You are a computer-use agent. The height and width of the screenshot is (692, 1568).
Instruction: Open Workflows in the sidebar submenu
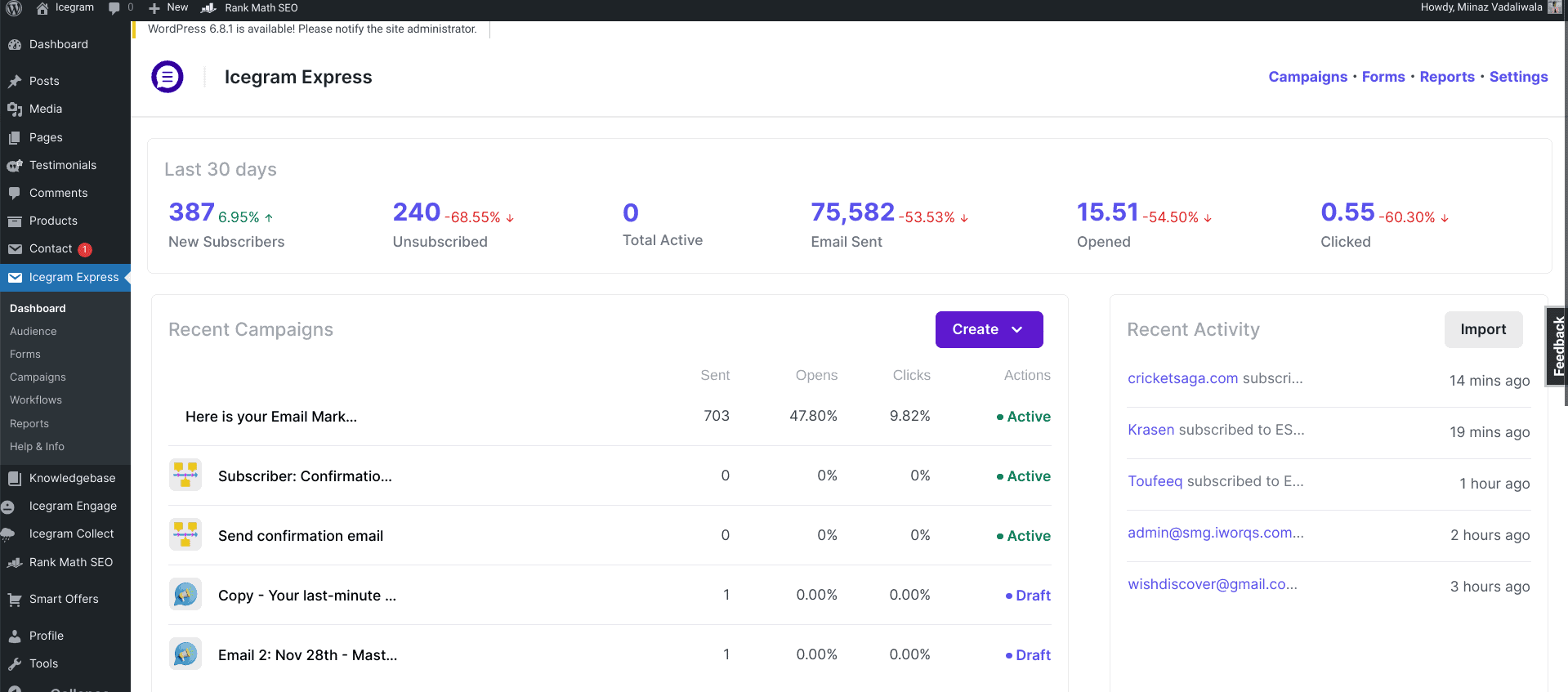[36, 400]
